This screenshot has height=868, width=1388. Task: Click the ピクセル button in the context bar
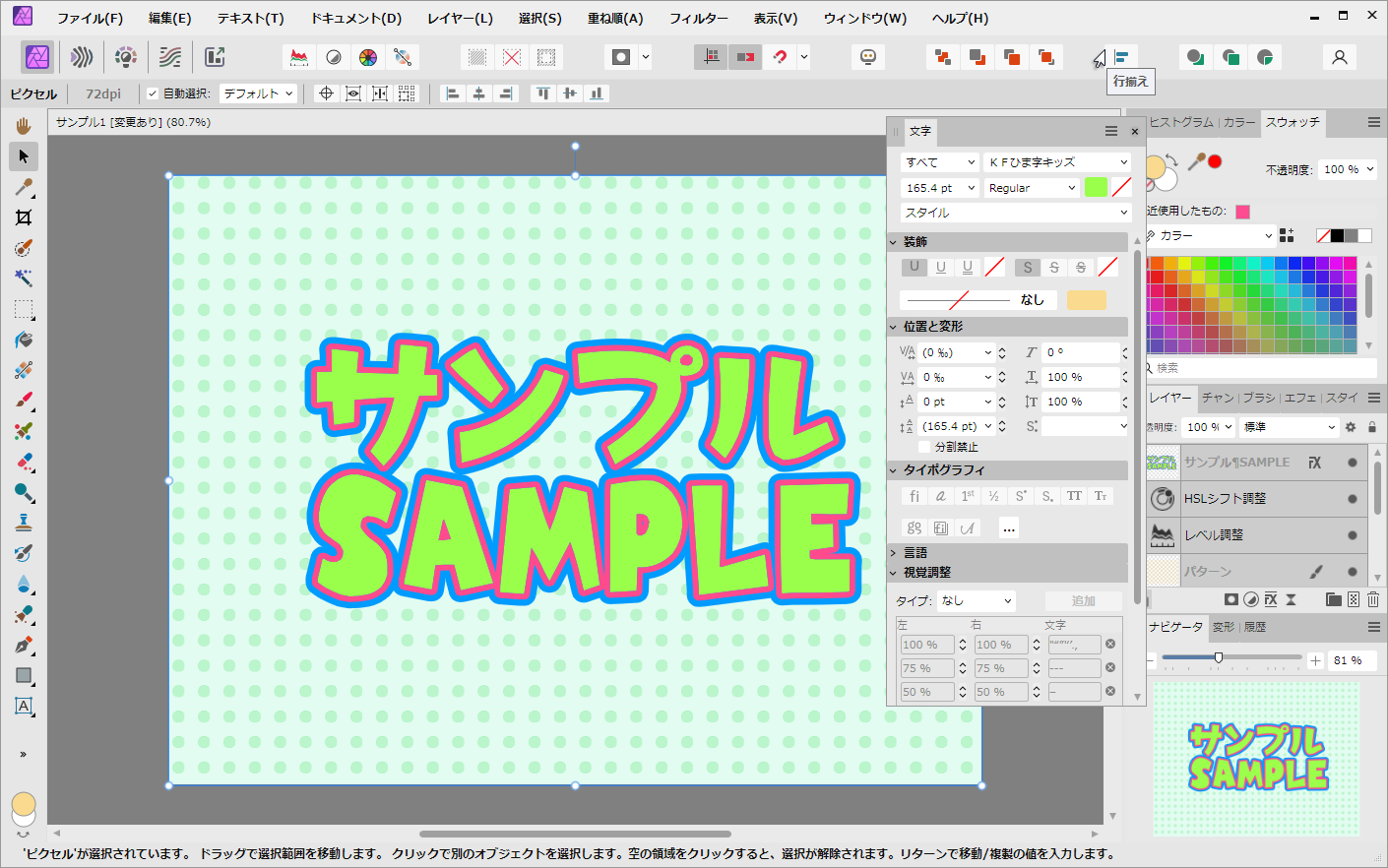pos(33,93)
